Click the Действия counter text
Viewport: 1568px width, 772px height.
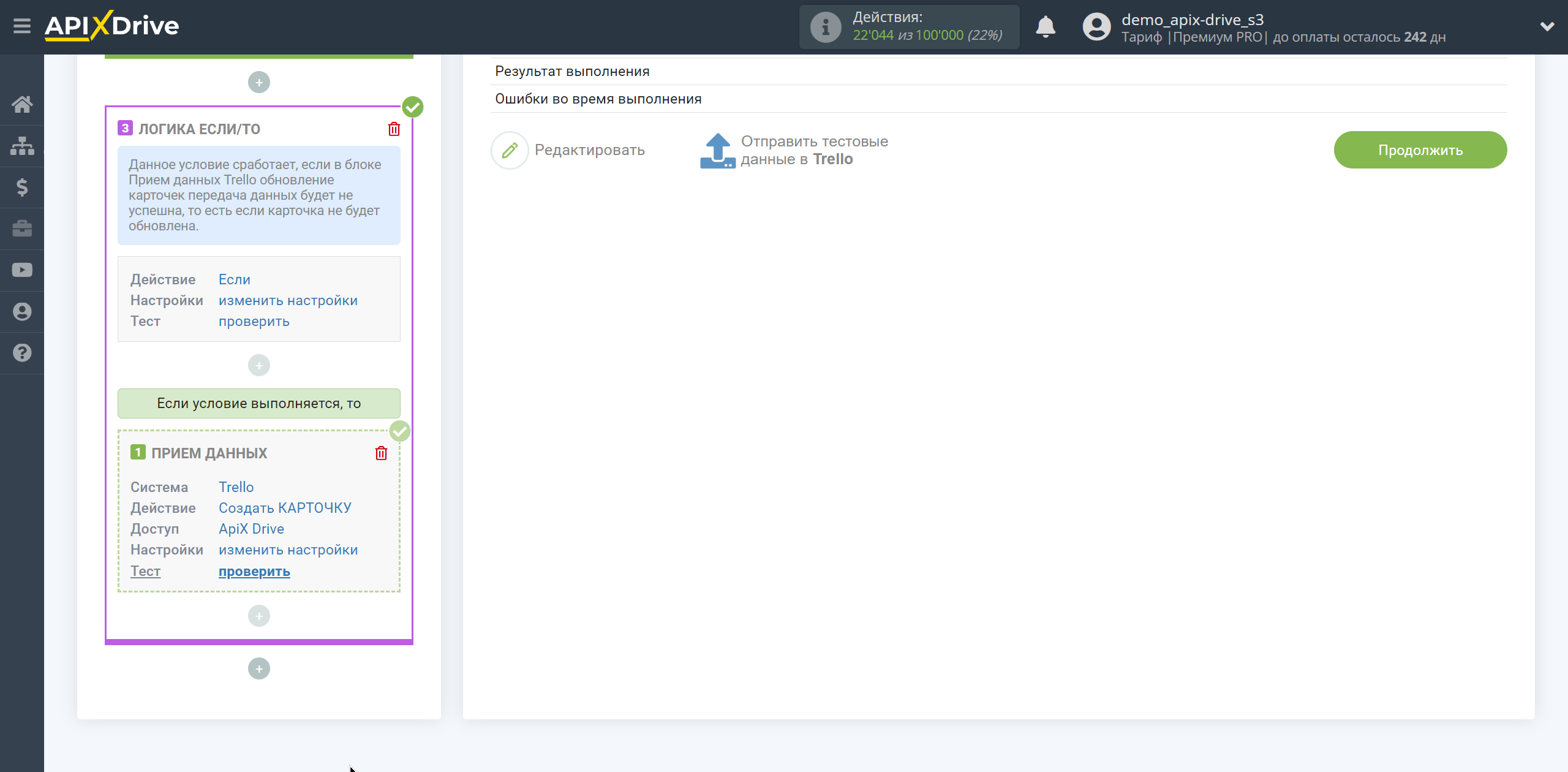(927, 27)
